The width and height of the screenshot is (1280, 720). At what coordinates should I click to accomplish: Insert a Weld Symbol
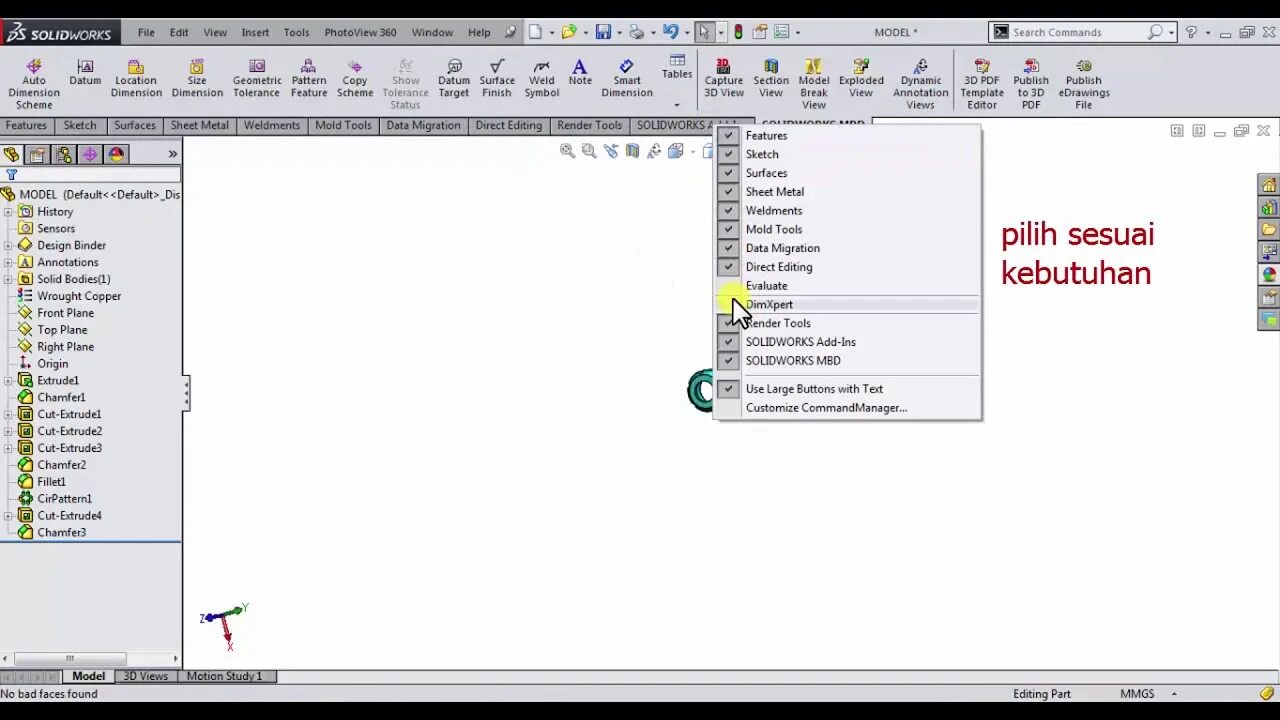pos(542,78)
